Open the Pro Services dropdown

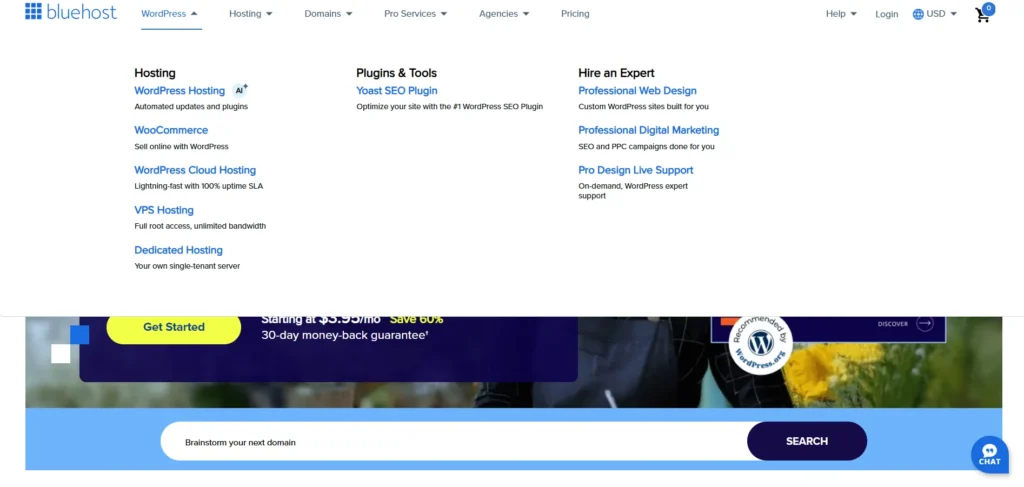[415, 14]
